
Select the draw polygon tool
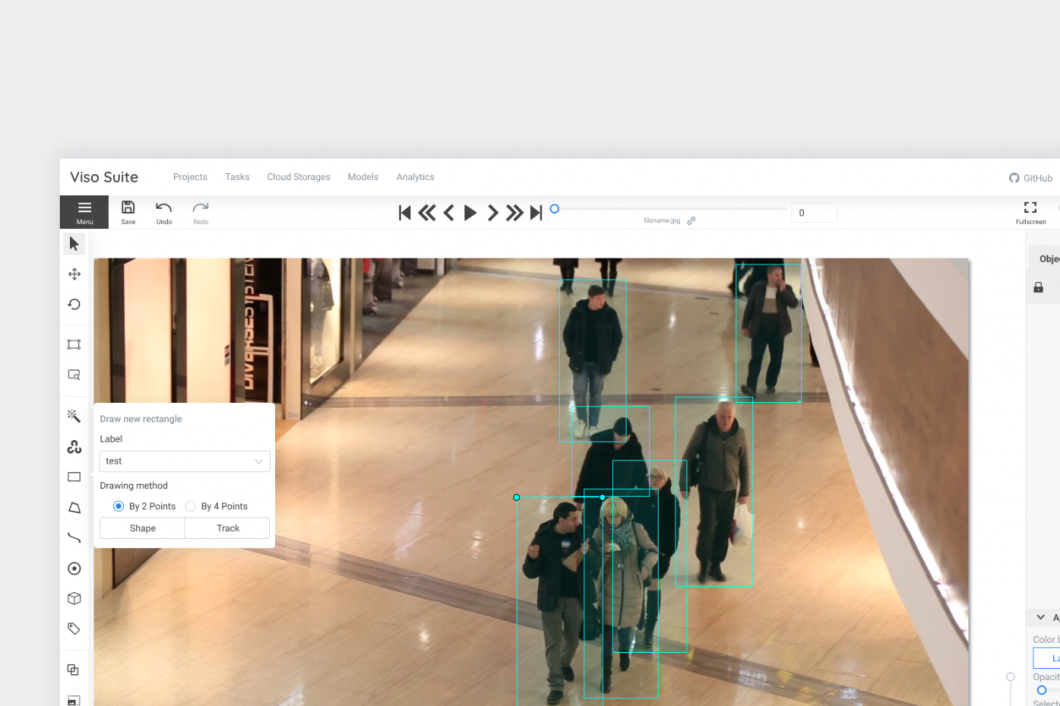click(74, 507)
